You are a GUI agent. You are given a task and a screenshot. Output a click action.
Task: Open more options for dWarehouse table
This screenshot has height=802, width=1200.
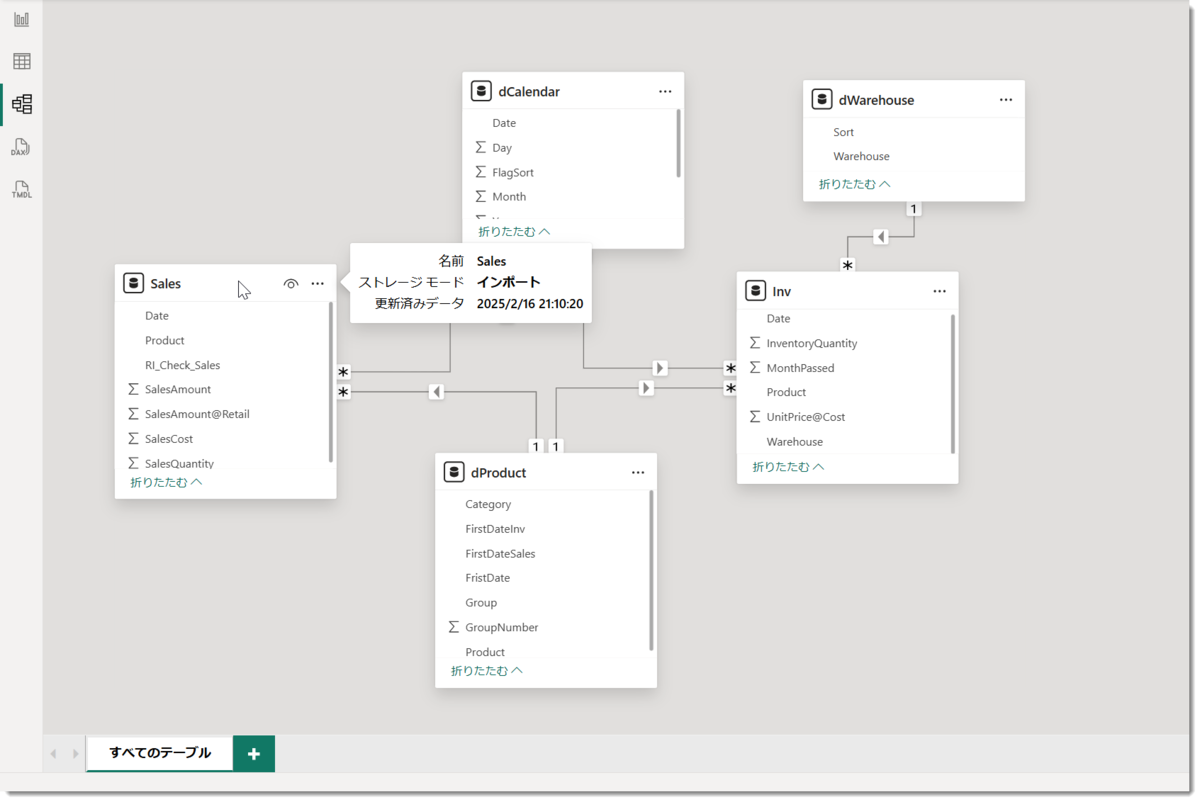pos(1006,100)
